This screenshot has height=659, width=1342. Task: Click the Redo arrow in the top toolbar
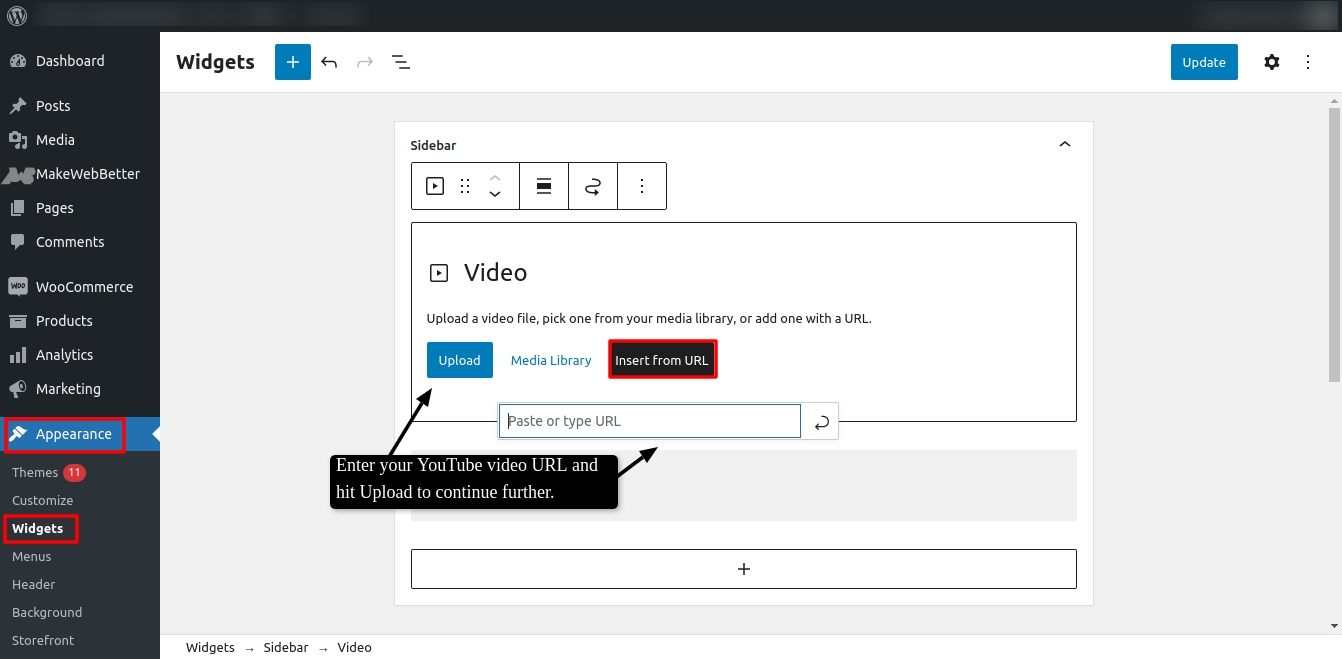(365, 61)
